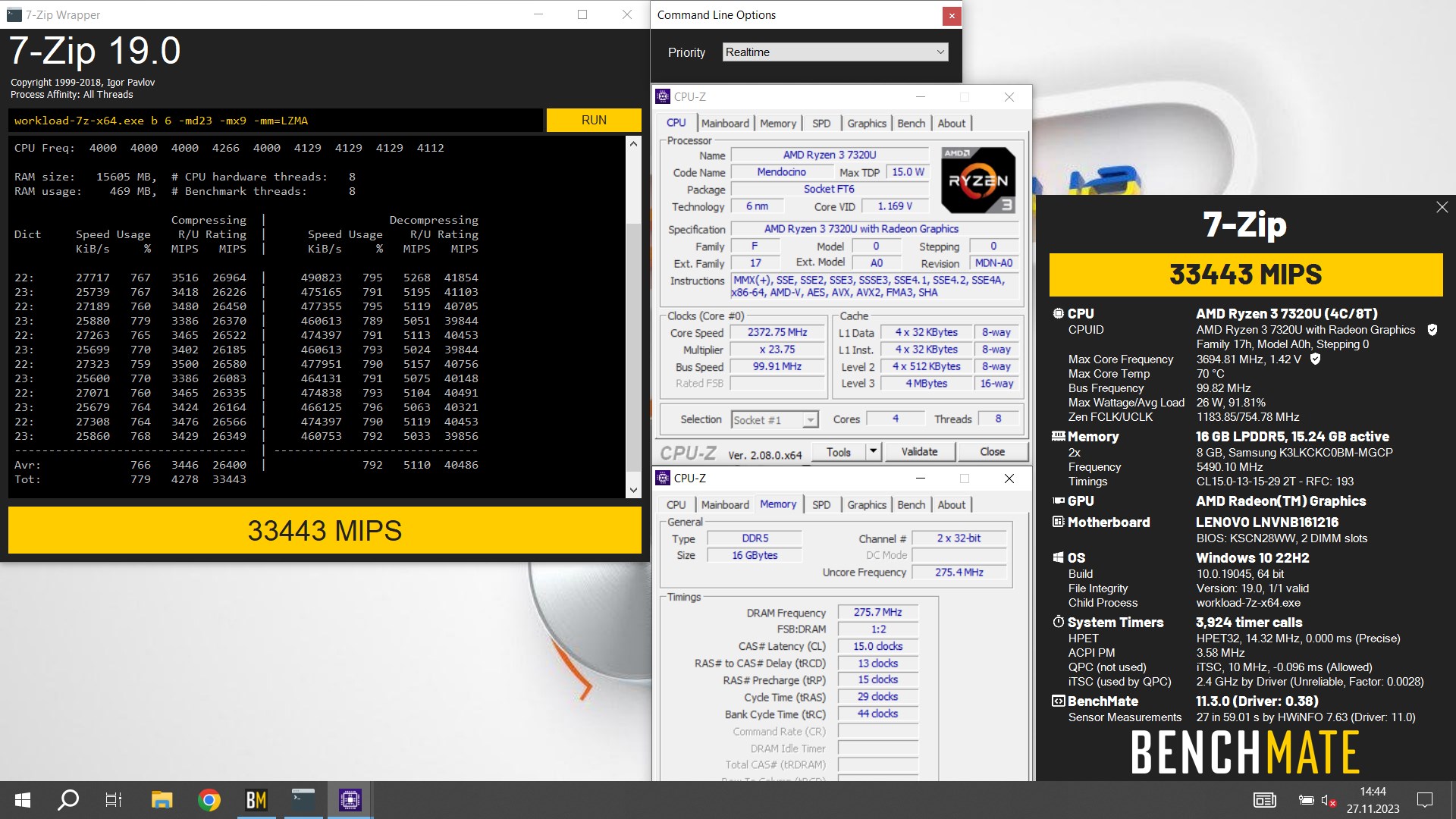Click the muted volume tray icon
The image size is (1456, 819).
[1328, 800]
